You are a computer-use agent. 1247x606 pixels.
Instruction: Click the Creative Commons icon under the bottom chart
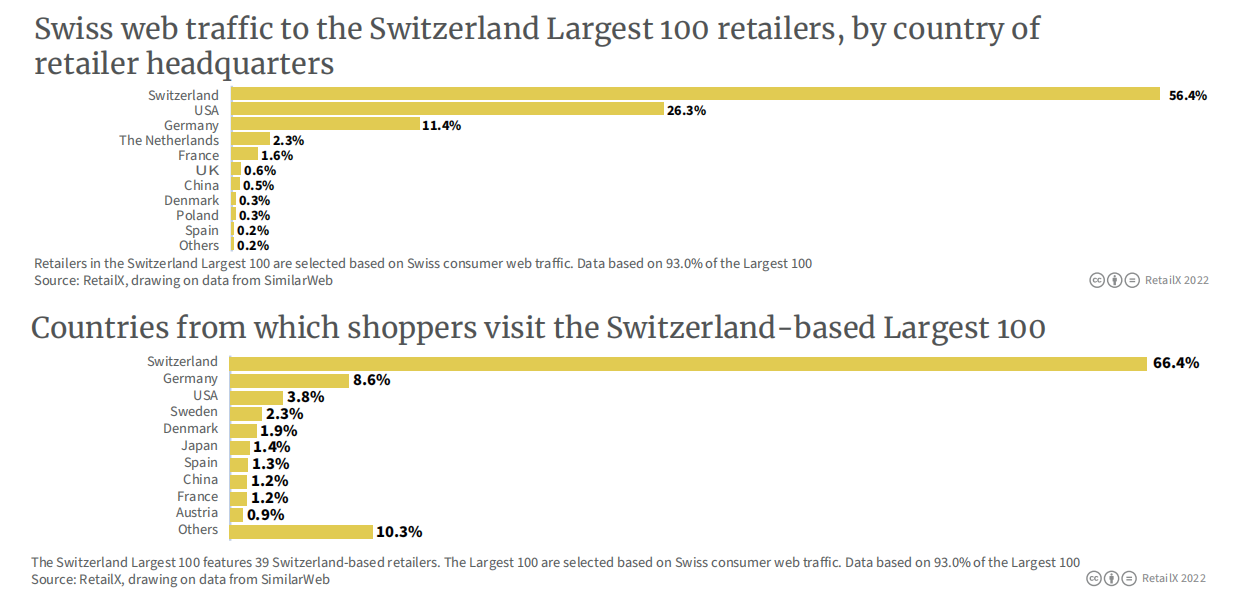(x=1095, y=578)
